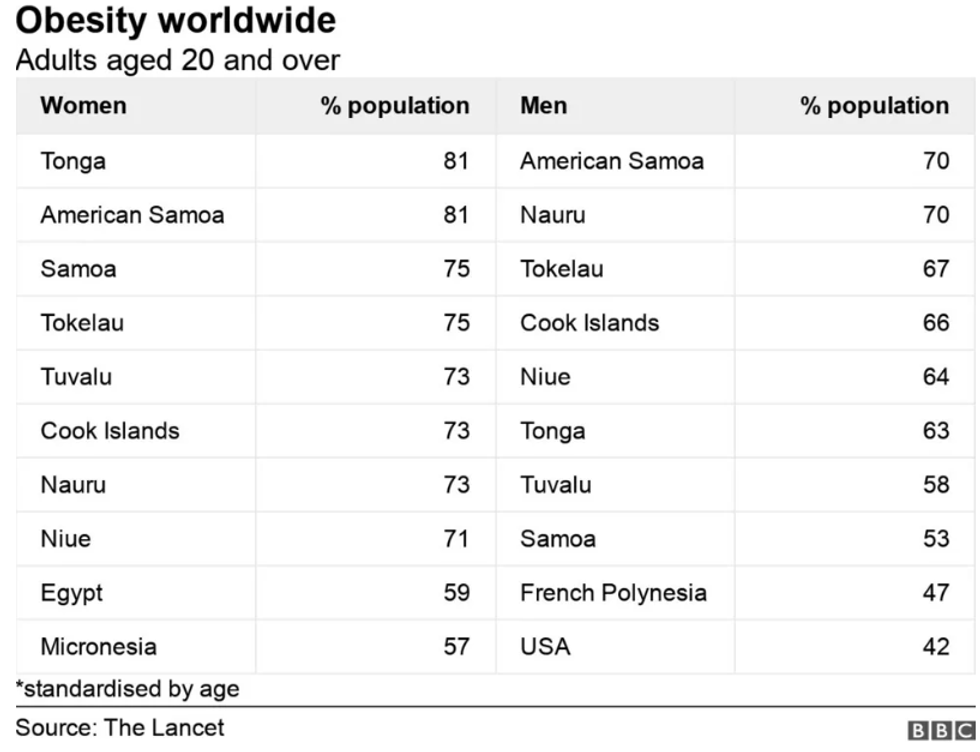Select Tonga in the Women column
The width and height of the screenshot is (980, 752).
73,161
